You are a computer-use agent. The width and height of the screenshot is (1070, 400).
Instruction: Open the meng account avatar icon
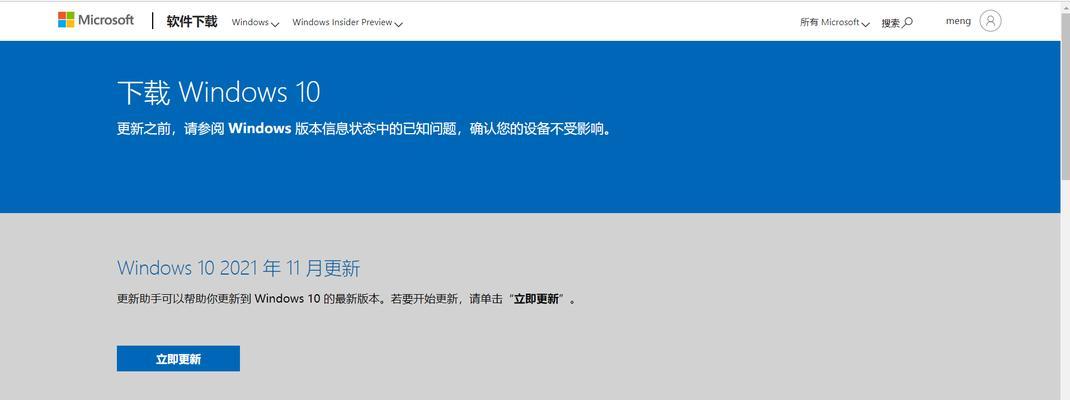point(990,20)
